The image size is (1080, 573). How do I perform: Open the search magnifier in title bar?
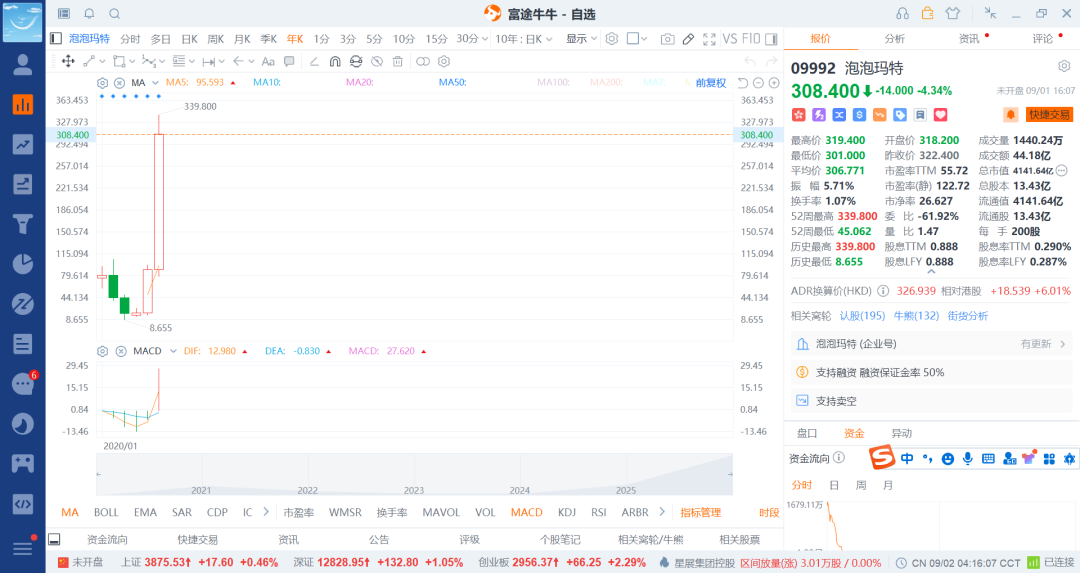click(x=115, y=14)
